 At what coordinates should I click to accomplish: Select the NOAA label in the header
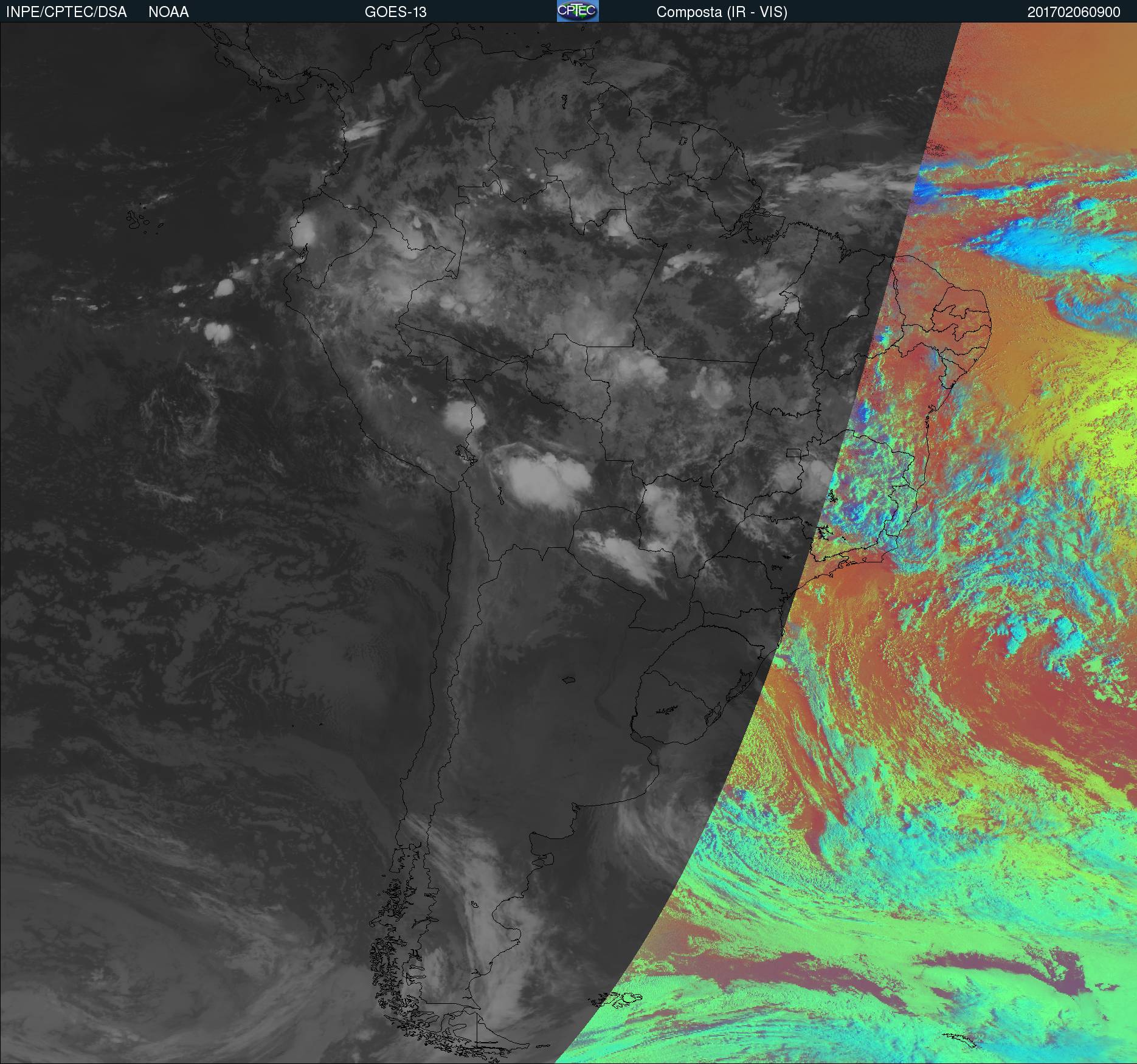(x=168, y=12)
